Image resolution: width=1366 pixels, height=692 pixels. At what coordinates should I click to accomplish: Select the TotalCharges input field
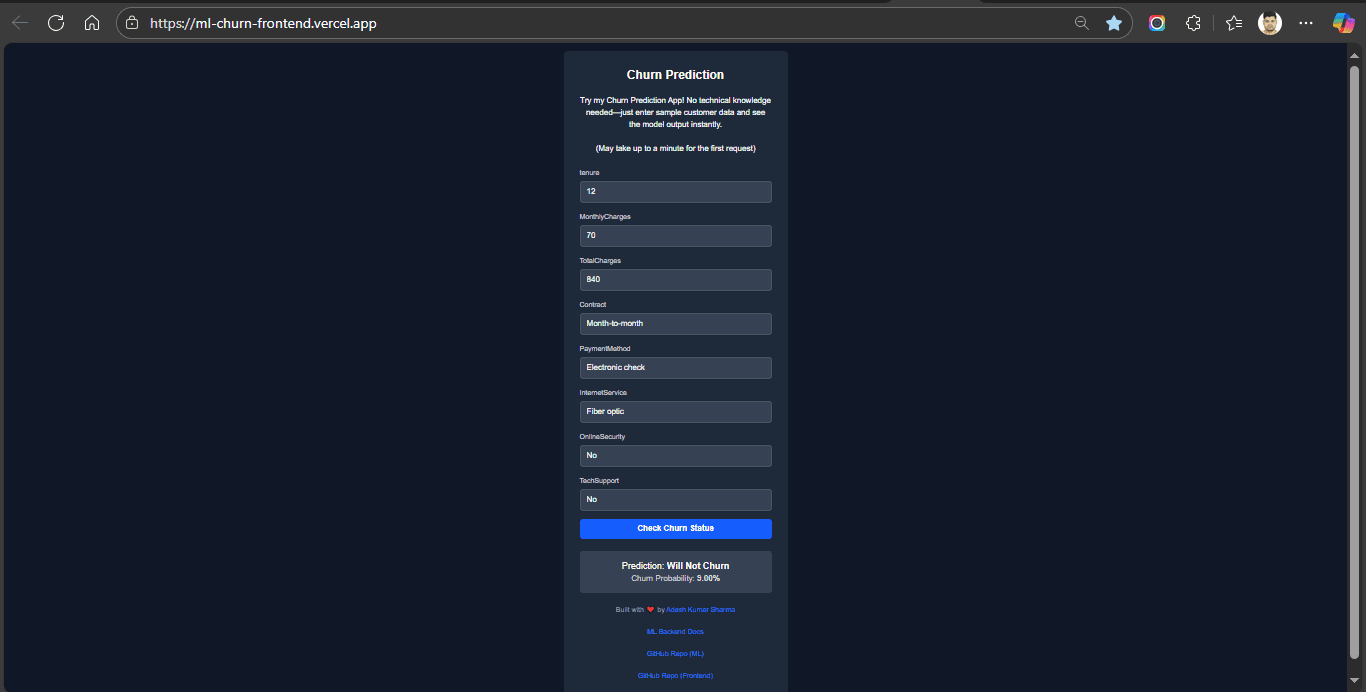tap(676, 280)
